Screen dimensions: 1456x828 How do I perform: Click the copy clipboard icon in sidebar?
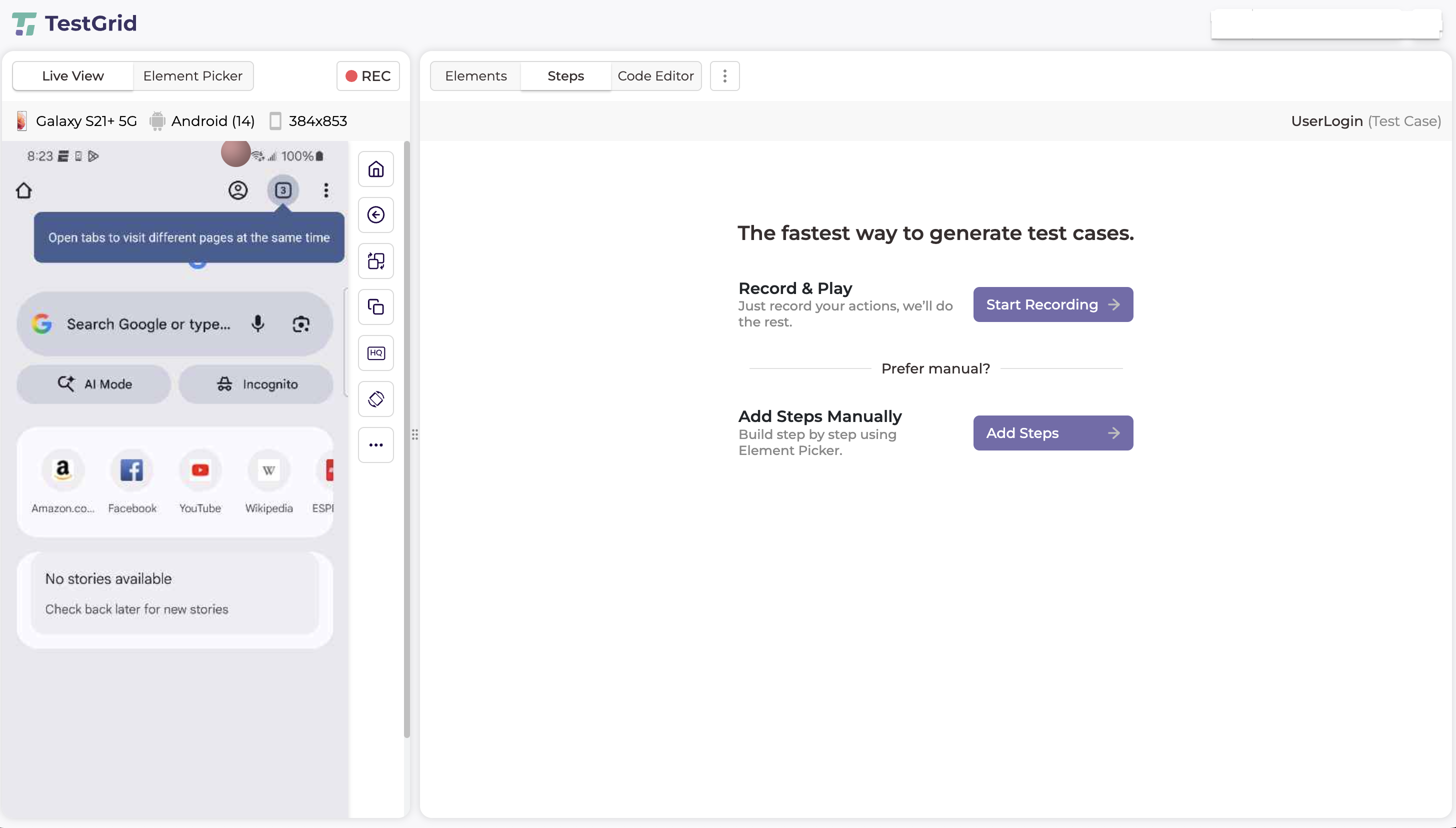click(376, 307)
